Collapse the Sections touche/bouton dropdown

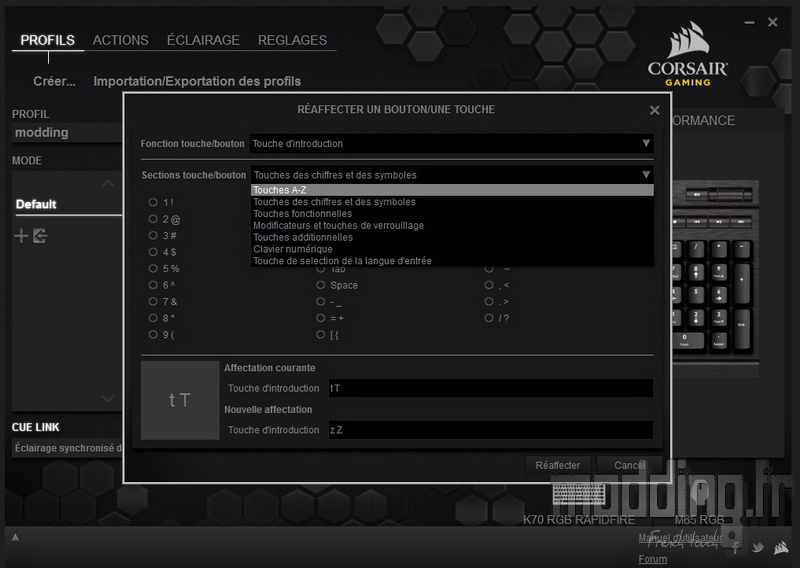[452, 175]
